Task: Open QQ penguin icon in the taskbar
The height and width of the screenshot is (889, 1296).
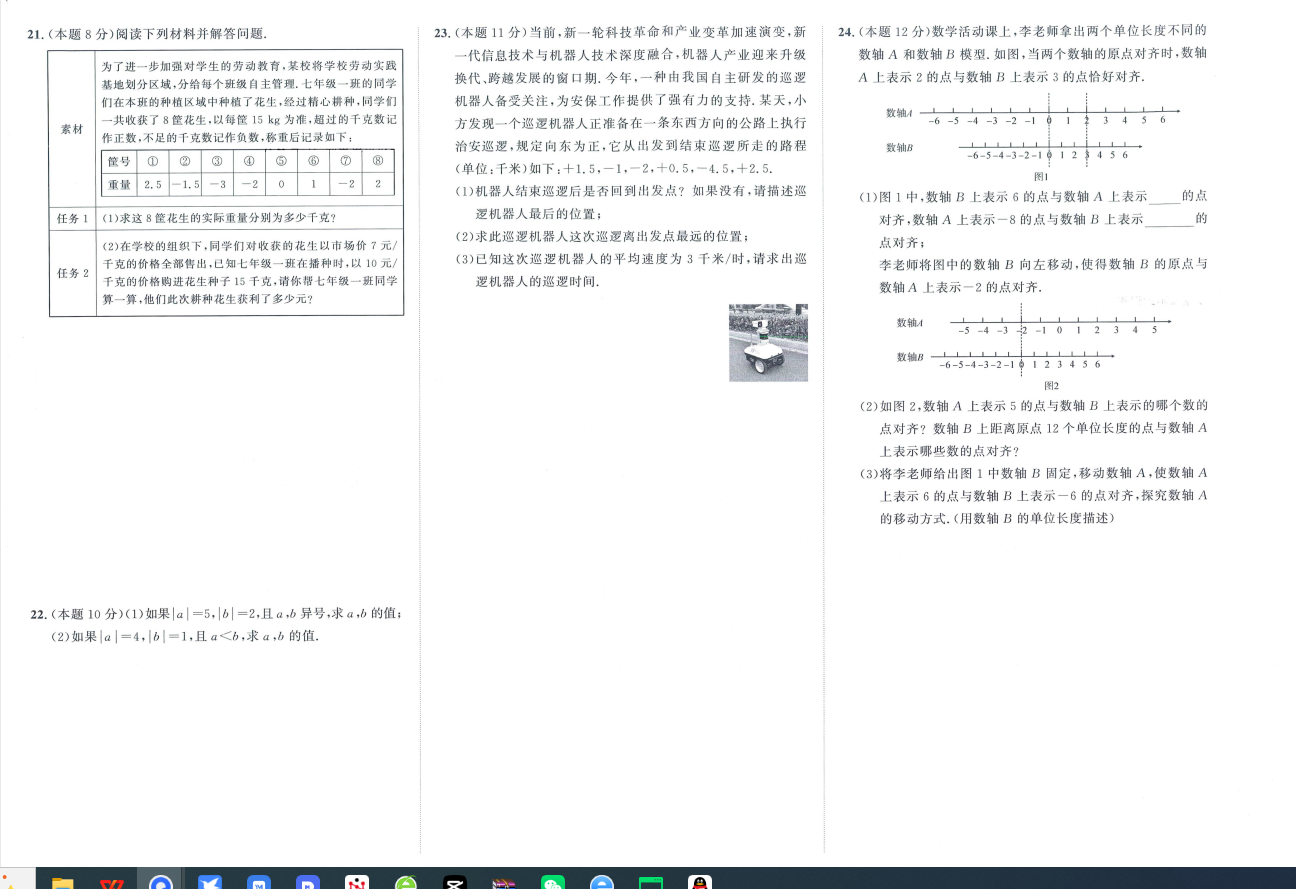Action: [700, 881]
